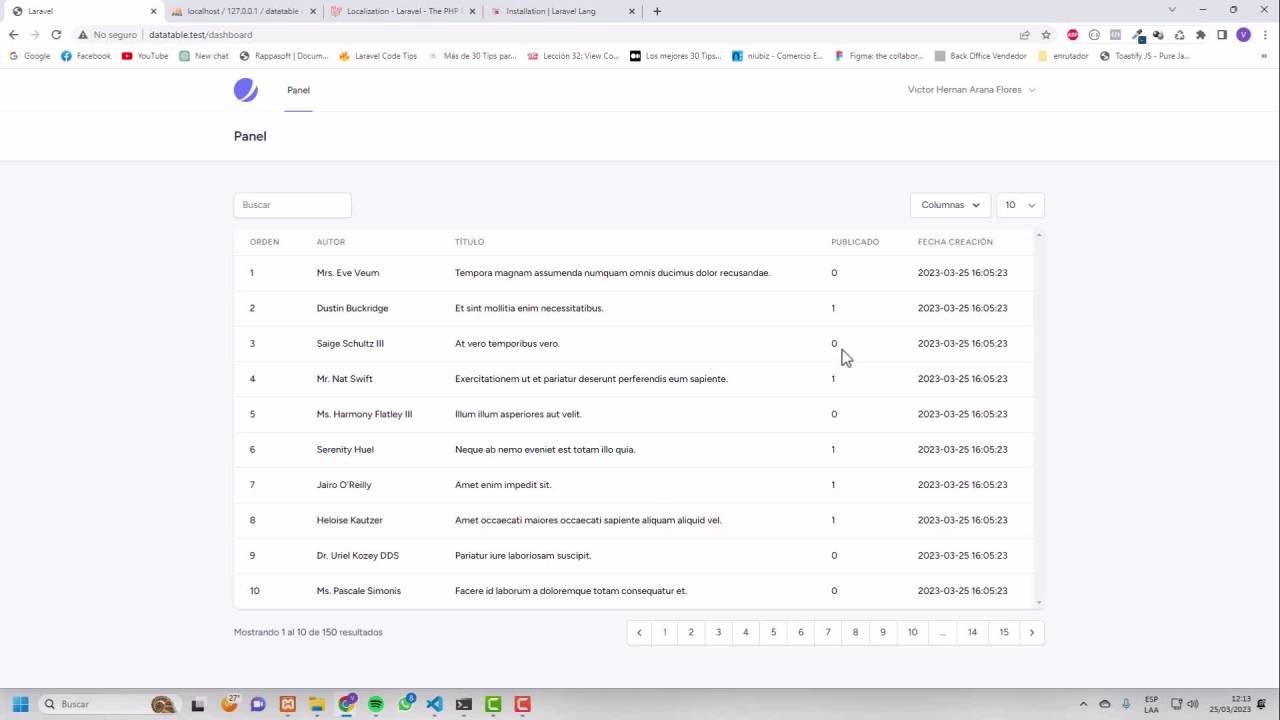This screenshot has height=720, width=1280.
Task: Go to page 5 of the results
Action: point(773,632)
